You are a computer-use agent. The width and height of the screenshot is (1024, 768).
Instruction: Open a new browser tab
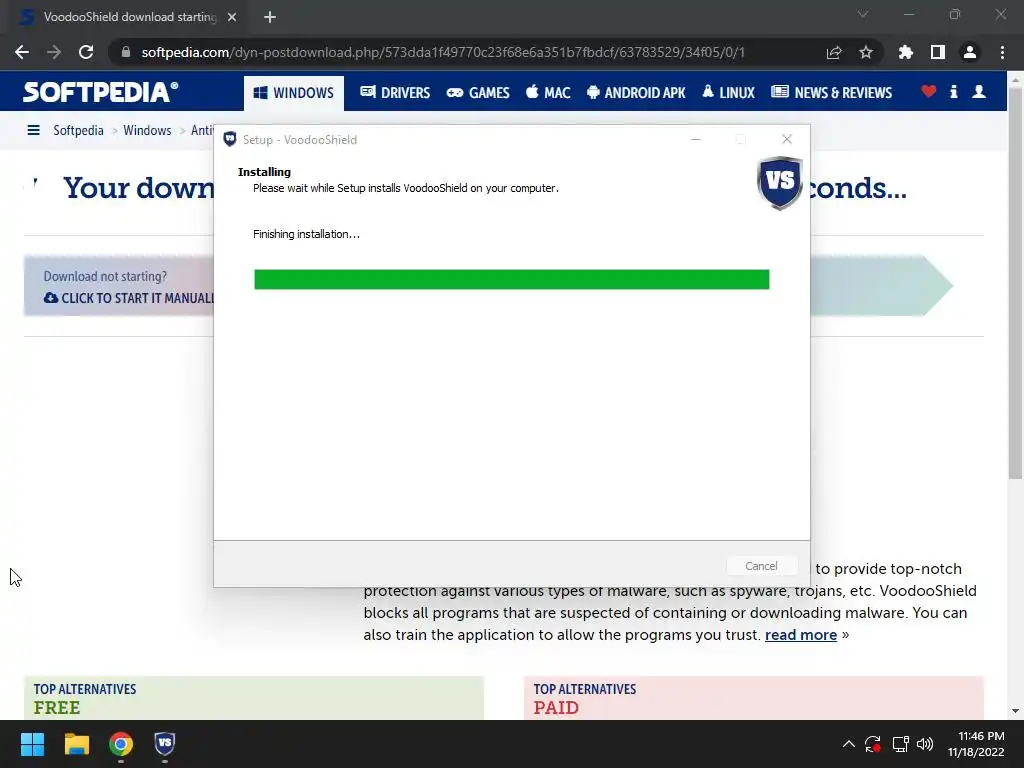(270, 17)
